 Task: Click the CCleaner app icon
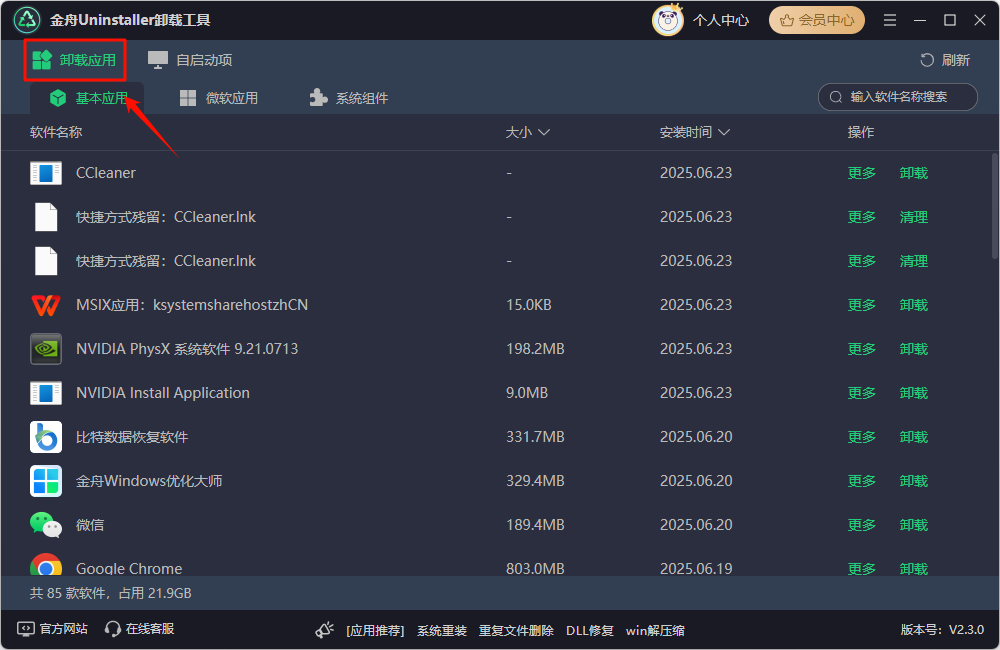pos(46,173)
